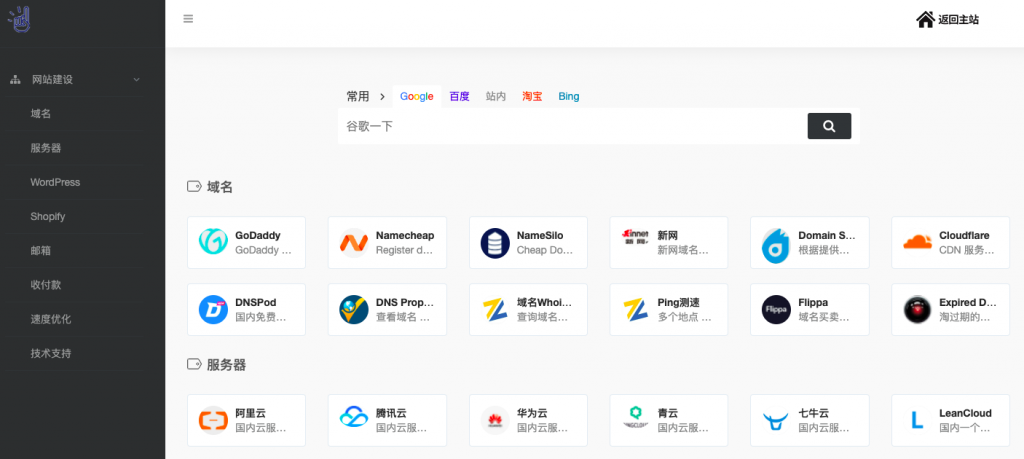
Task: Click the 域名Whois card icon
Action: [x=495, y=309]
